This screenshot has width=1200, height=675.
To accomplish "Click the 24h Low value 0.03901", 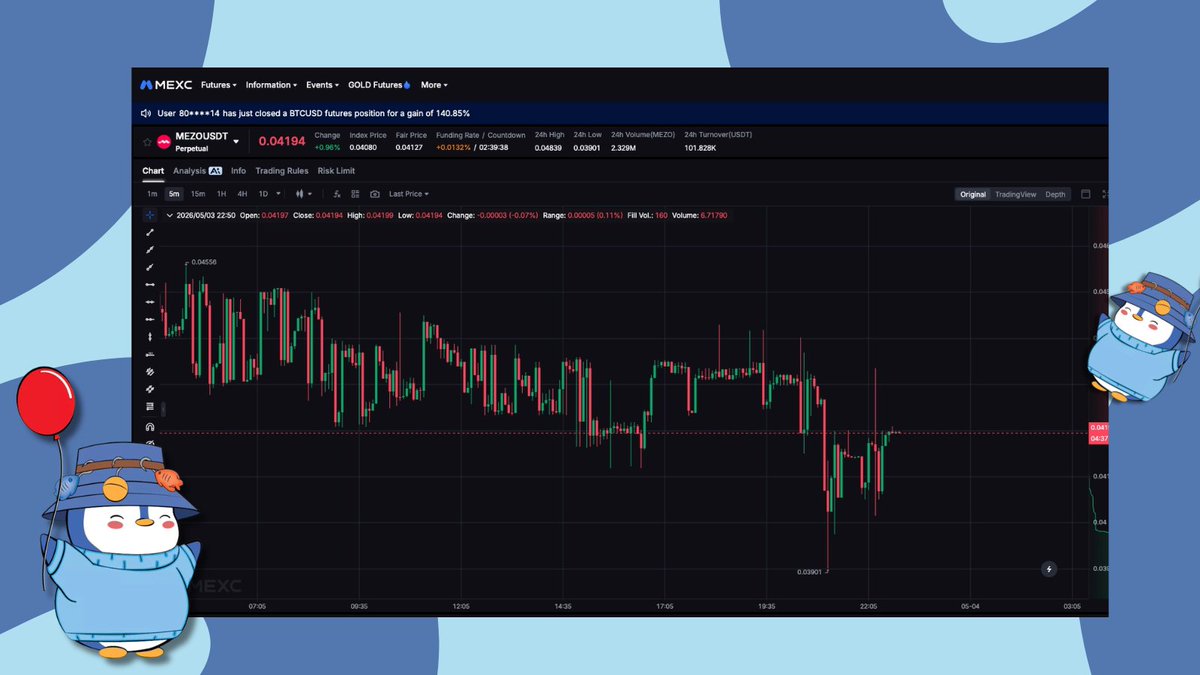I will 588,148.
